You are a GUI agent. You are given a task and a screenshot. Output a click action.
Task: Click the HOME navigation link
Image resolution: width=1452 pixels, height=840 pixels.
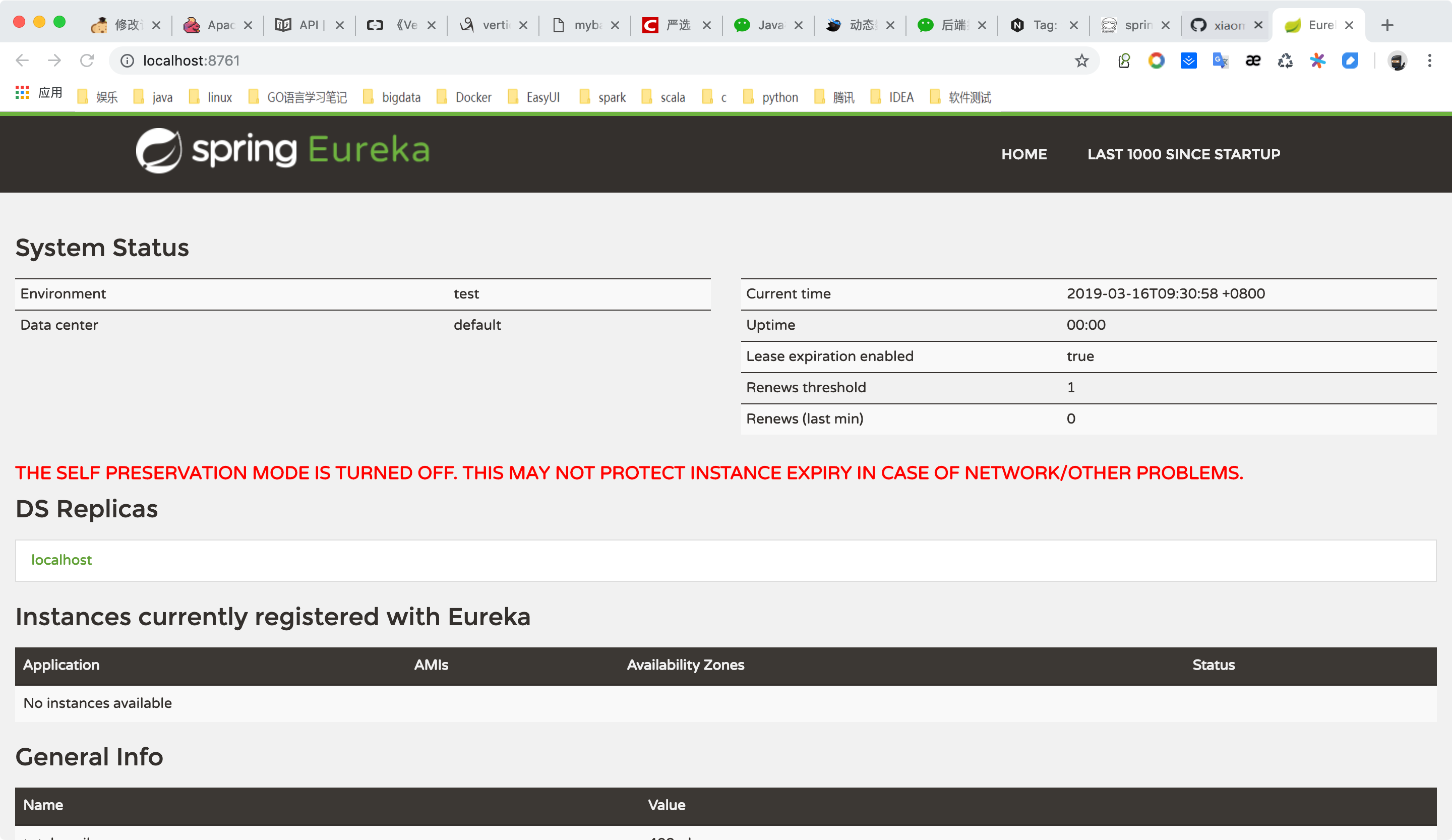tap(1023, 154)
